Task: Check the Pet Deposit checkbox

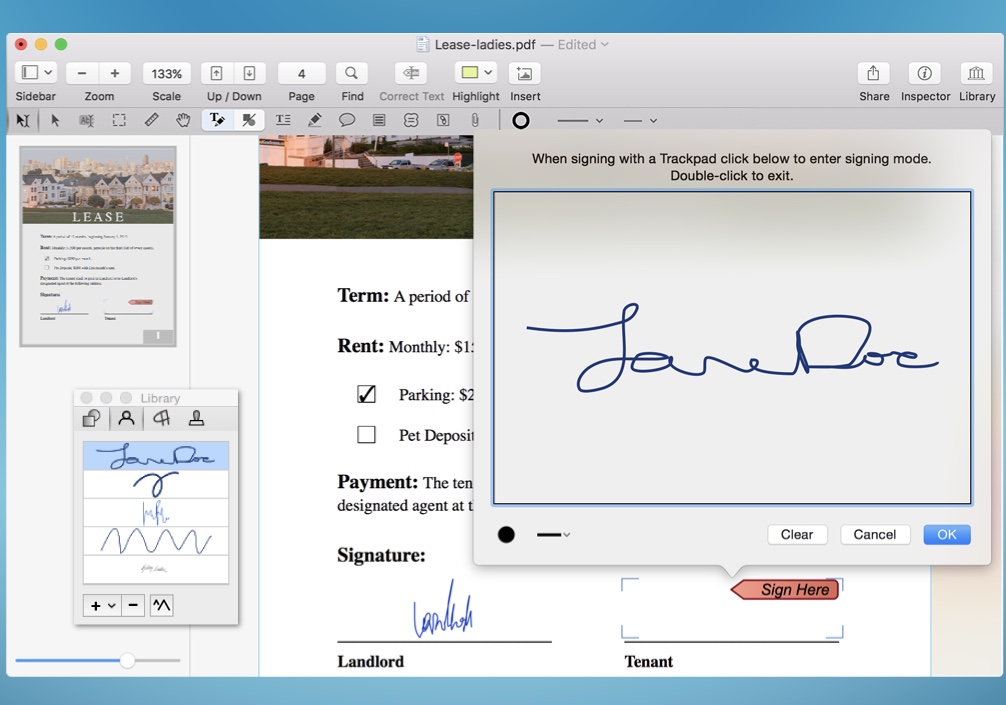Action: coord(366,435)
